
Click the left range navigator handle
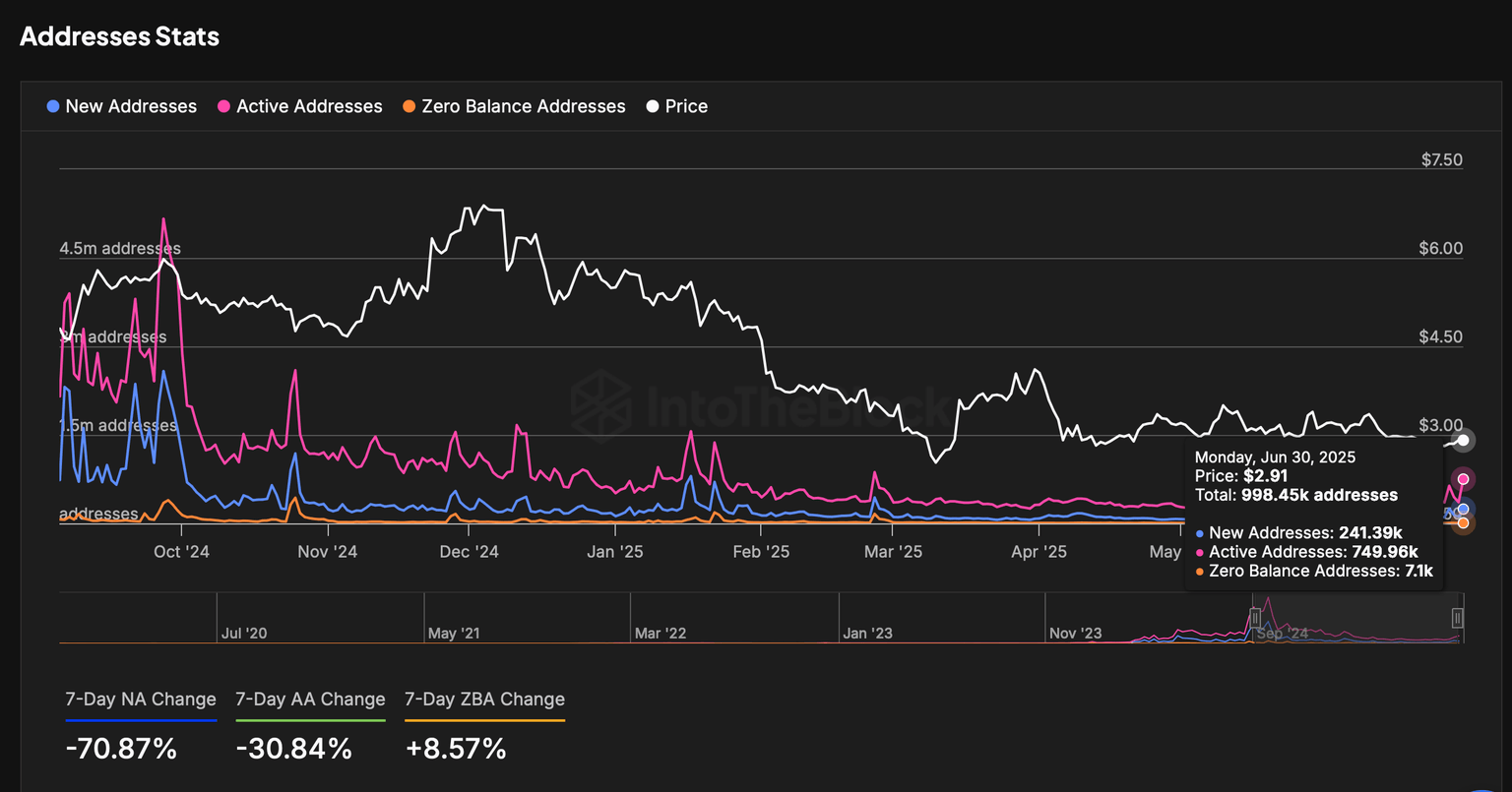[1255, 618]
